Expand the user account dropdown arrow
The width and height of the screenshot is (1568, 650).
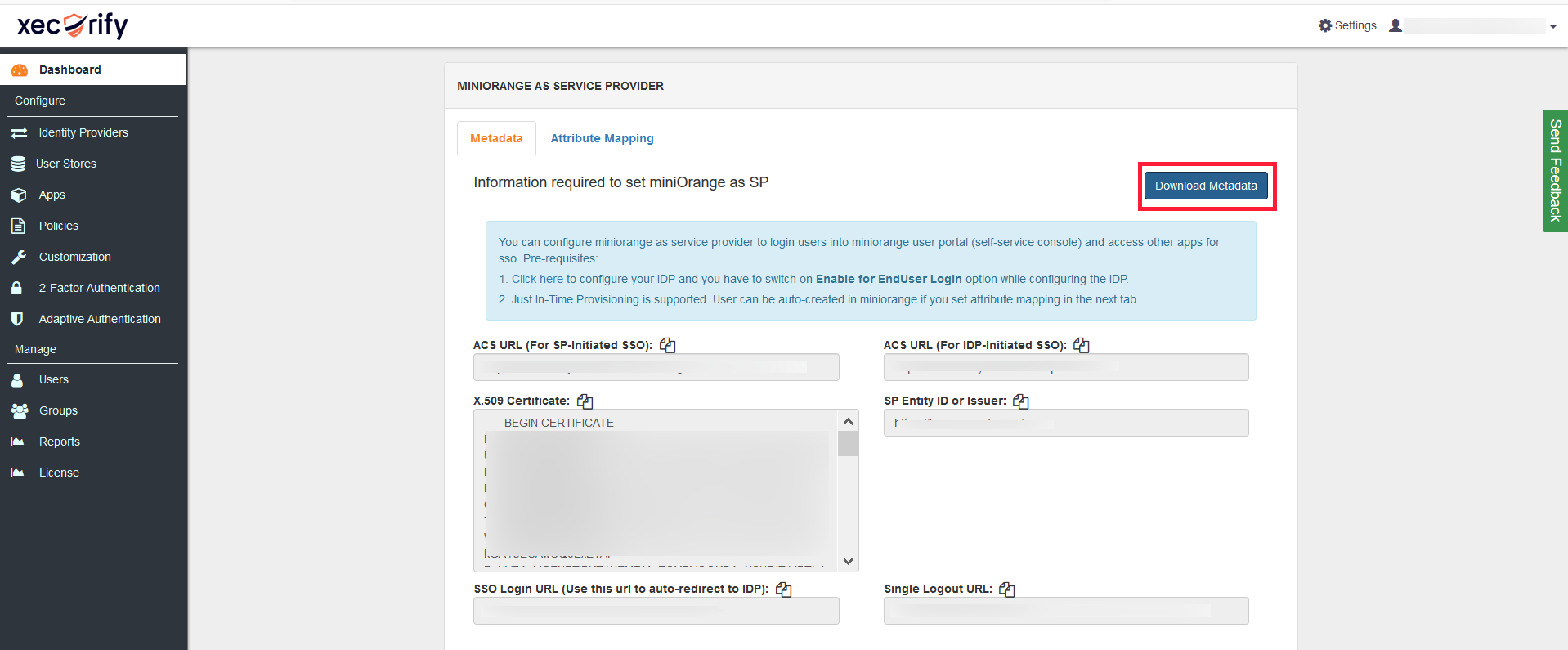pos(1552,27)
